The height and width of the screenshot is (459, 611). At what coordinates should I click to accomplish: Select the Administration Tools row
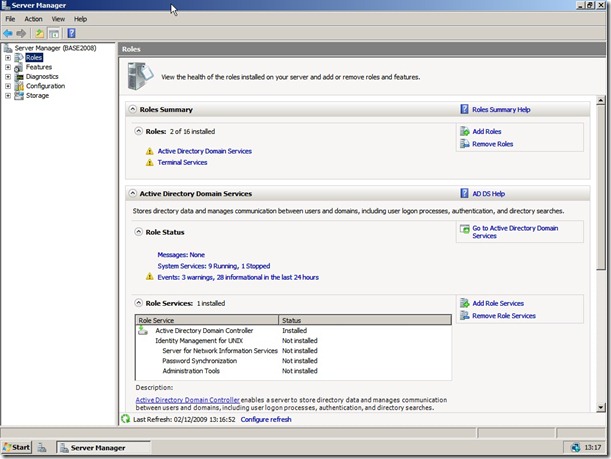tap(293, 371)
